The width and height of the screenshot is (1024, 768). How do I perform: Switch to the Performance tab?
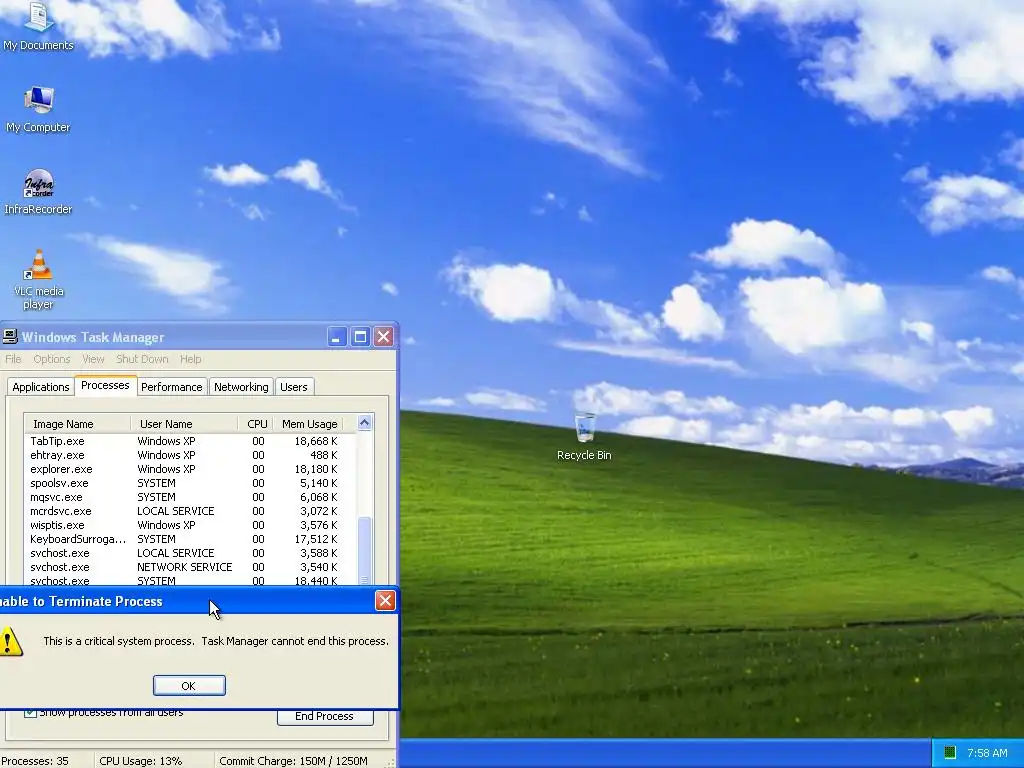pyautogui.click(x=172, y=387)
